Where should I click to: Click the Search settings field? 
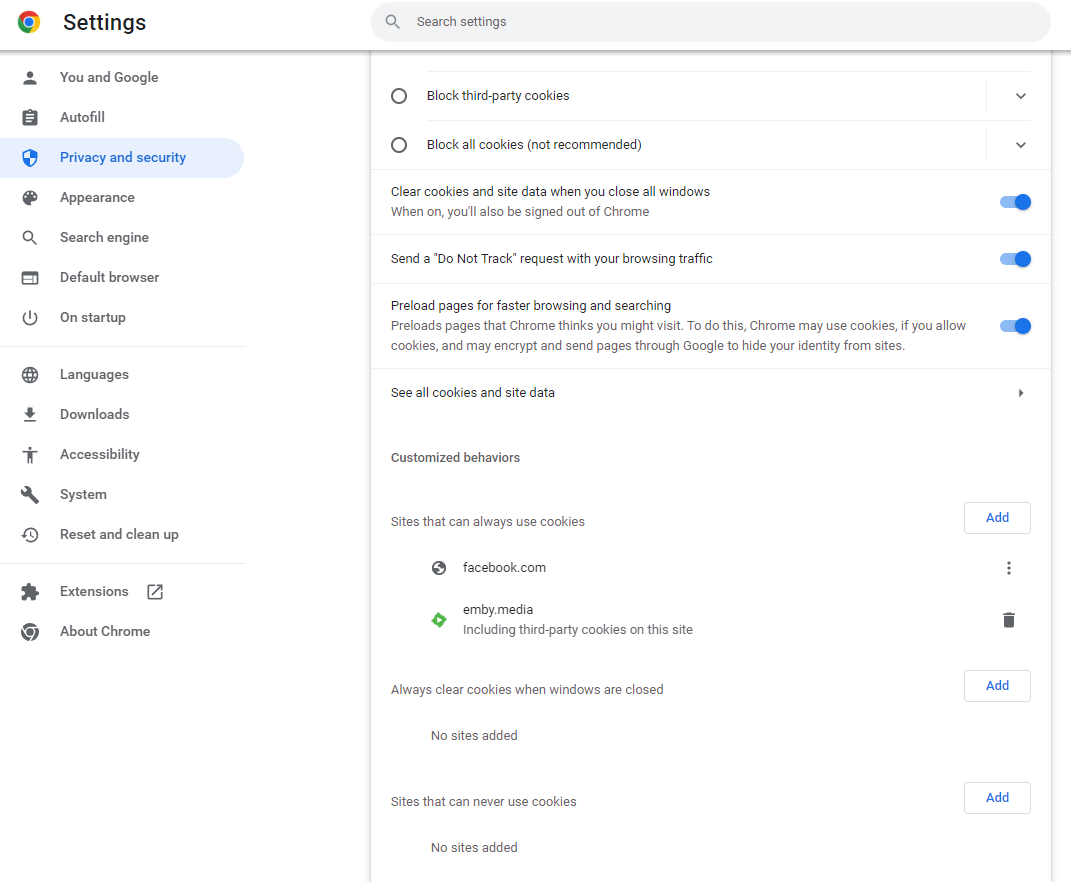(710, 22)
